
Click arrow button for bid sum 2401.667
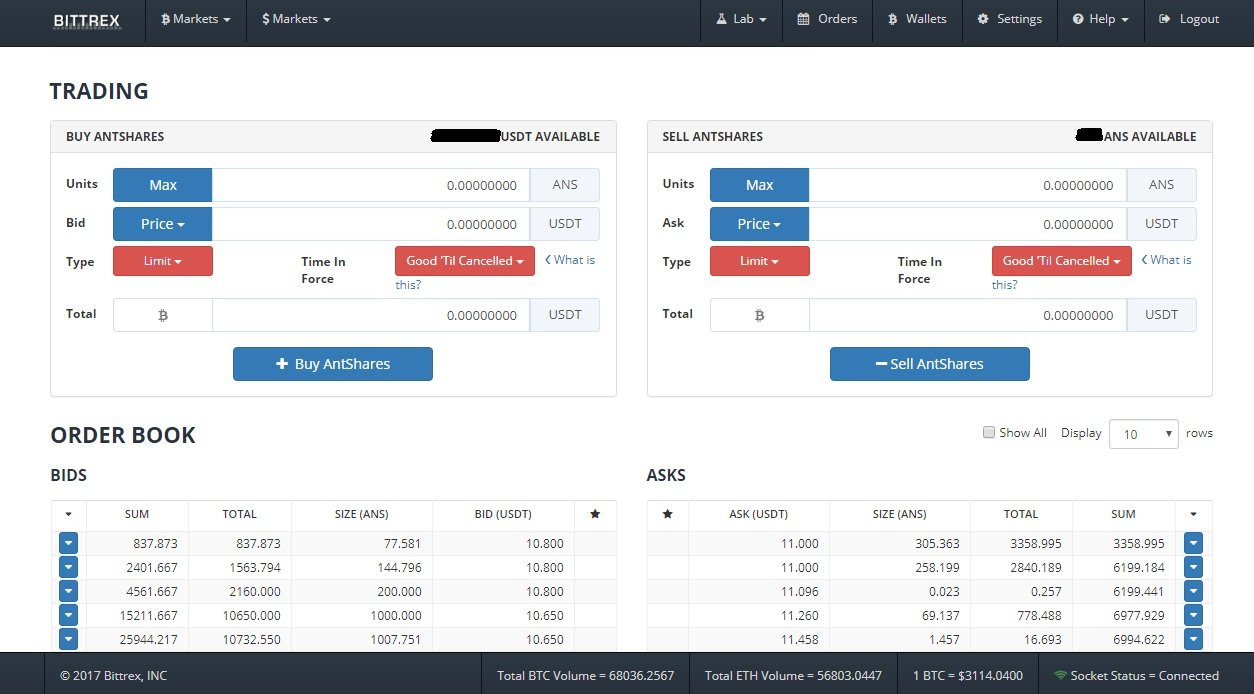click(x=68, y=567)
